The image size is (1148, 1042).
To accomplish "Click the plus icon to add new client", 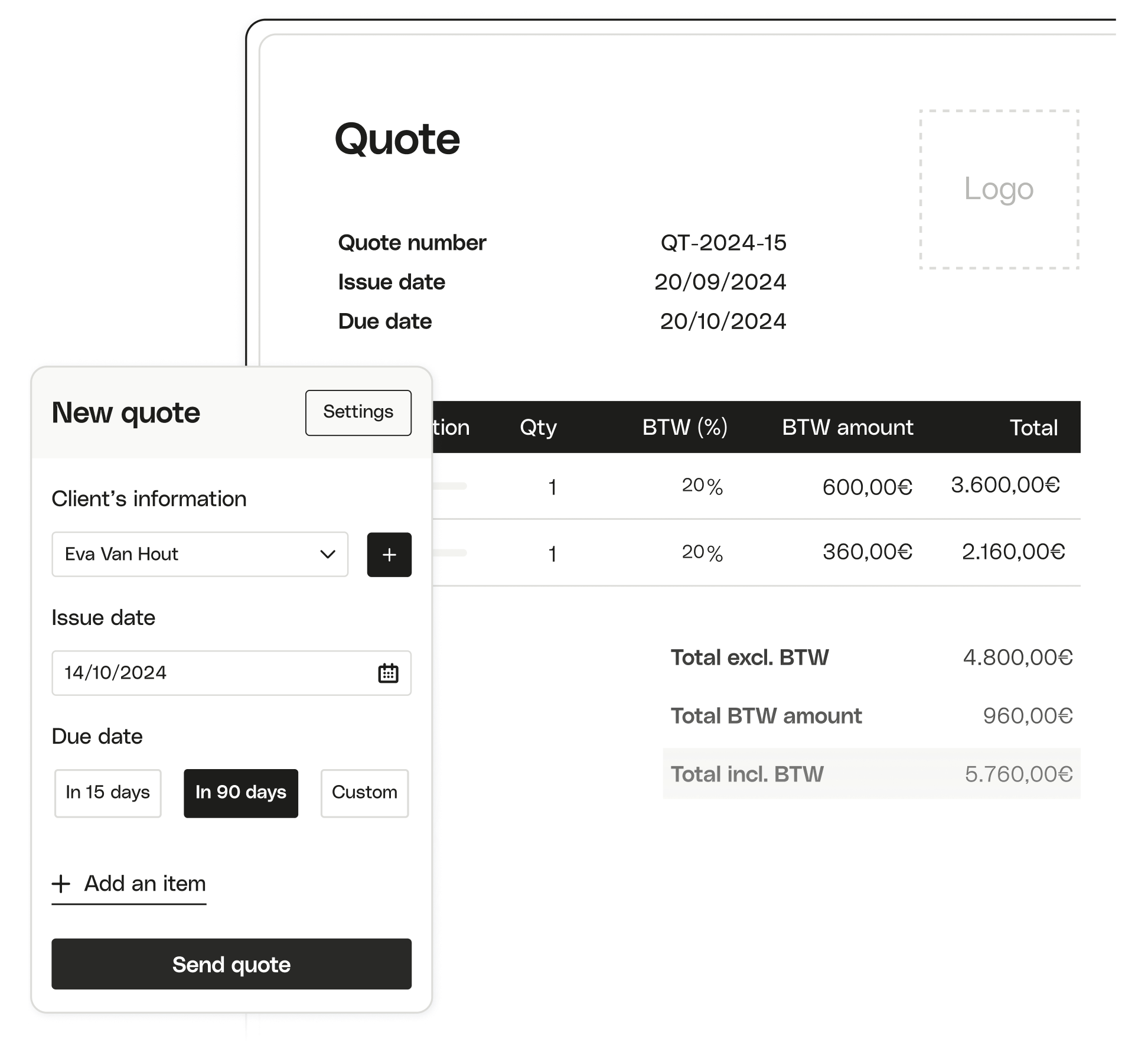I will click(389, 554).
